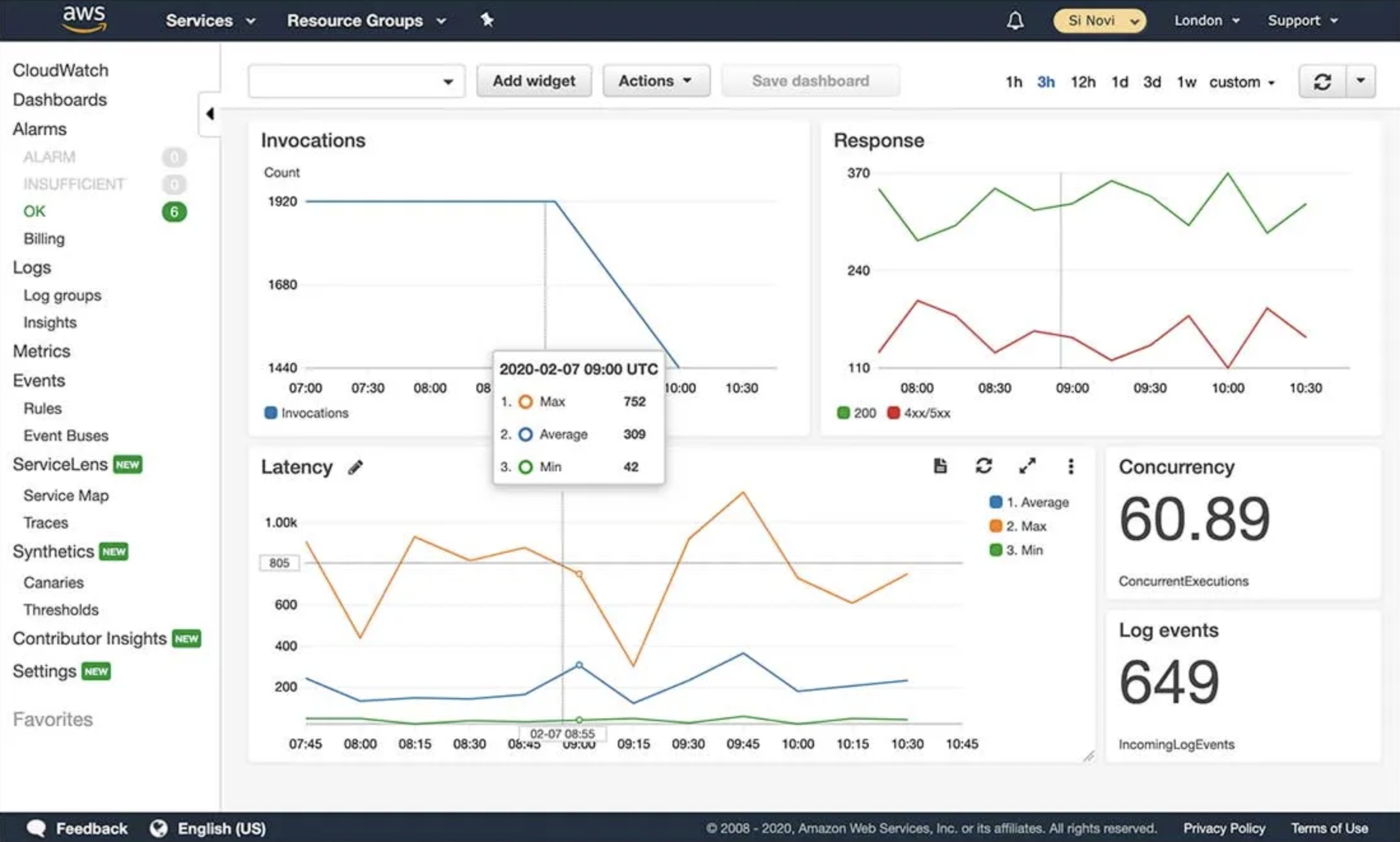Click the pin shortcut icon in navbar
Image resolution: width=1400 pixels, height=842 pixels.
(x=487, y=20)
